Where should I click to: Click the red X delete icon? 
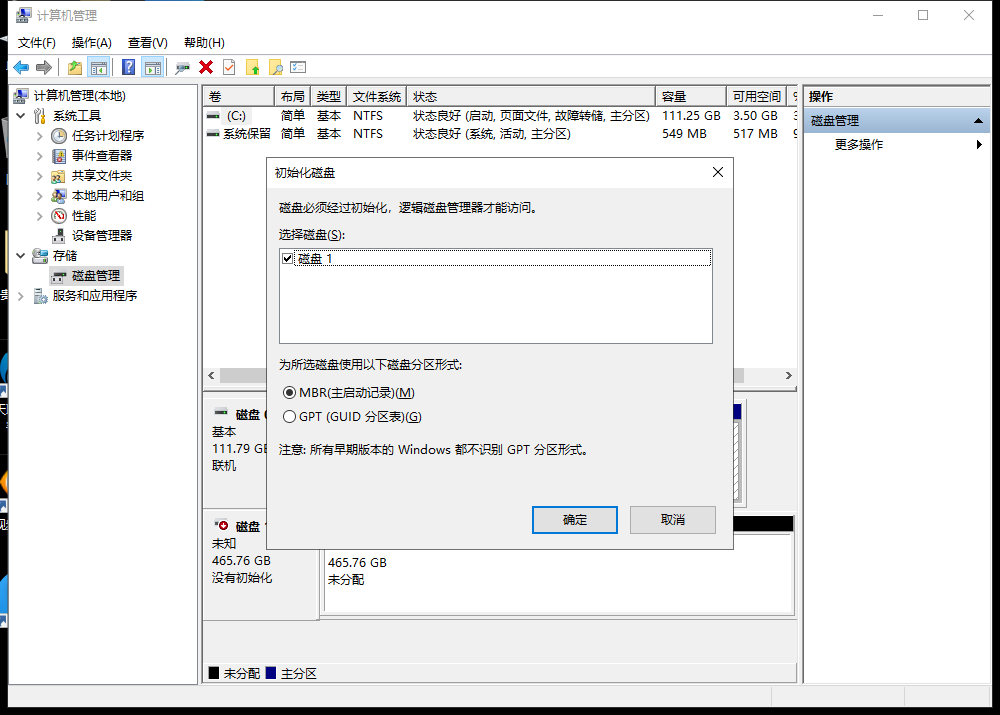pos(205,67)
